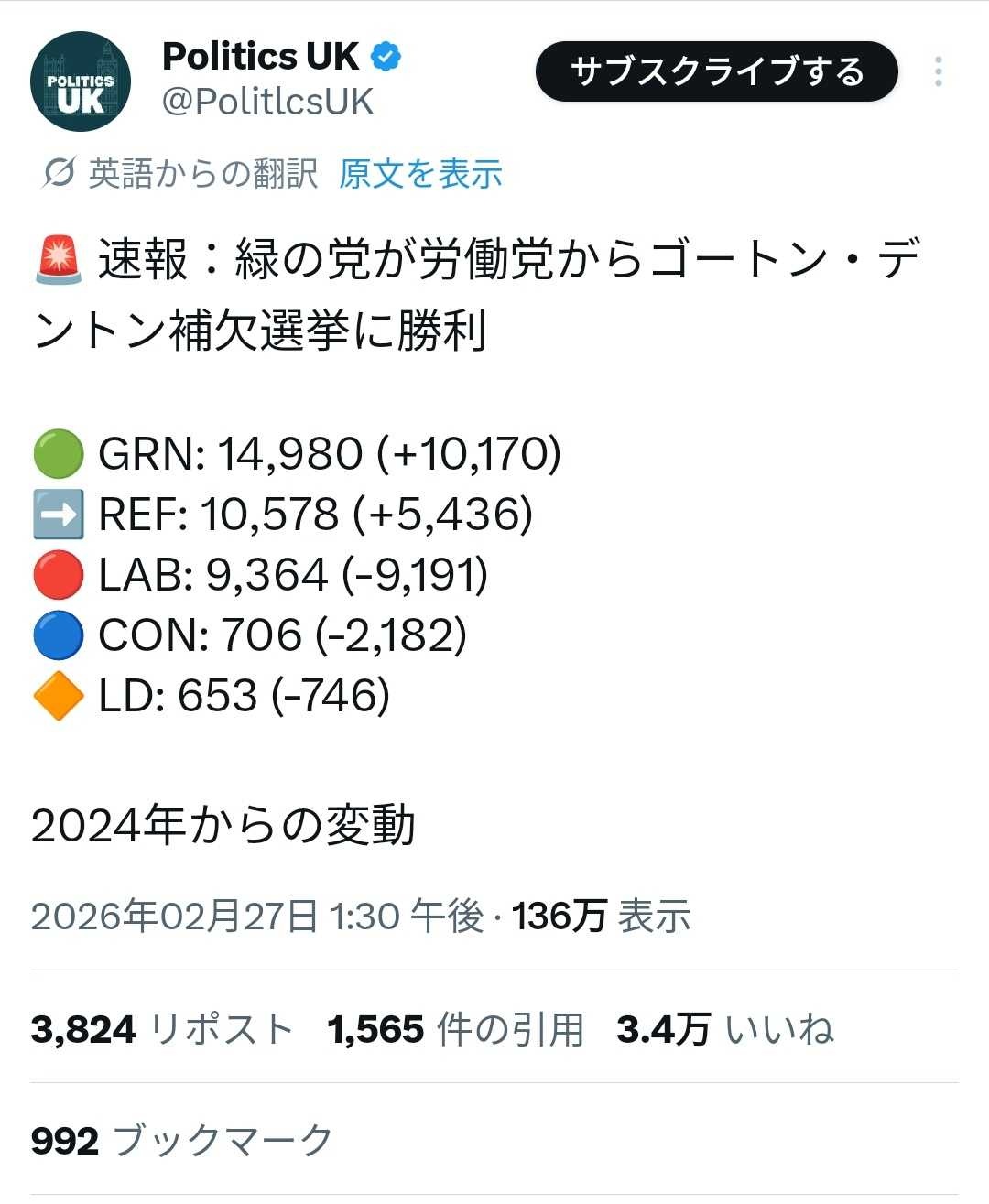This screenshot has width=989, height=1204.
Task: Click the post timestamp 2026年02月27日 1:30 午後
Action: click(x=257, y=916)
